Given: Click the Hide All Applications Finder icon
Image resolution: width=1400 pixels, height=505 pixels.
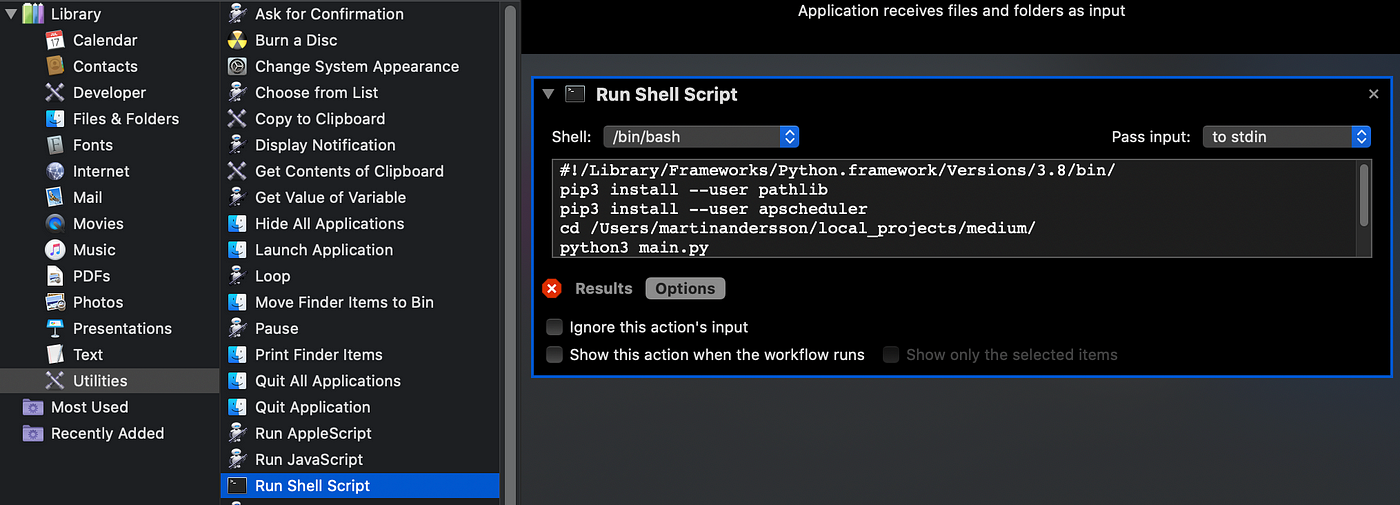Looking at the screenshot, I should pos(237,223).
